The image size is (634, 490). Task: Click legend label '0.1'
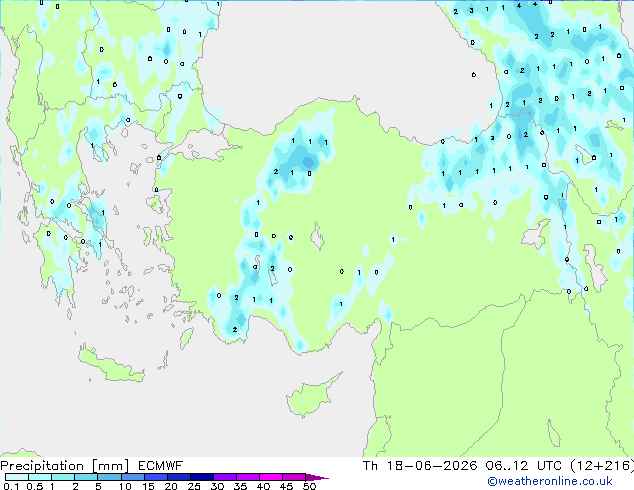12,486
